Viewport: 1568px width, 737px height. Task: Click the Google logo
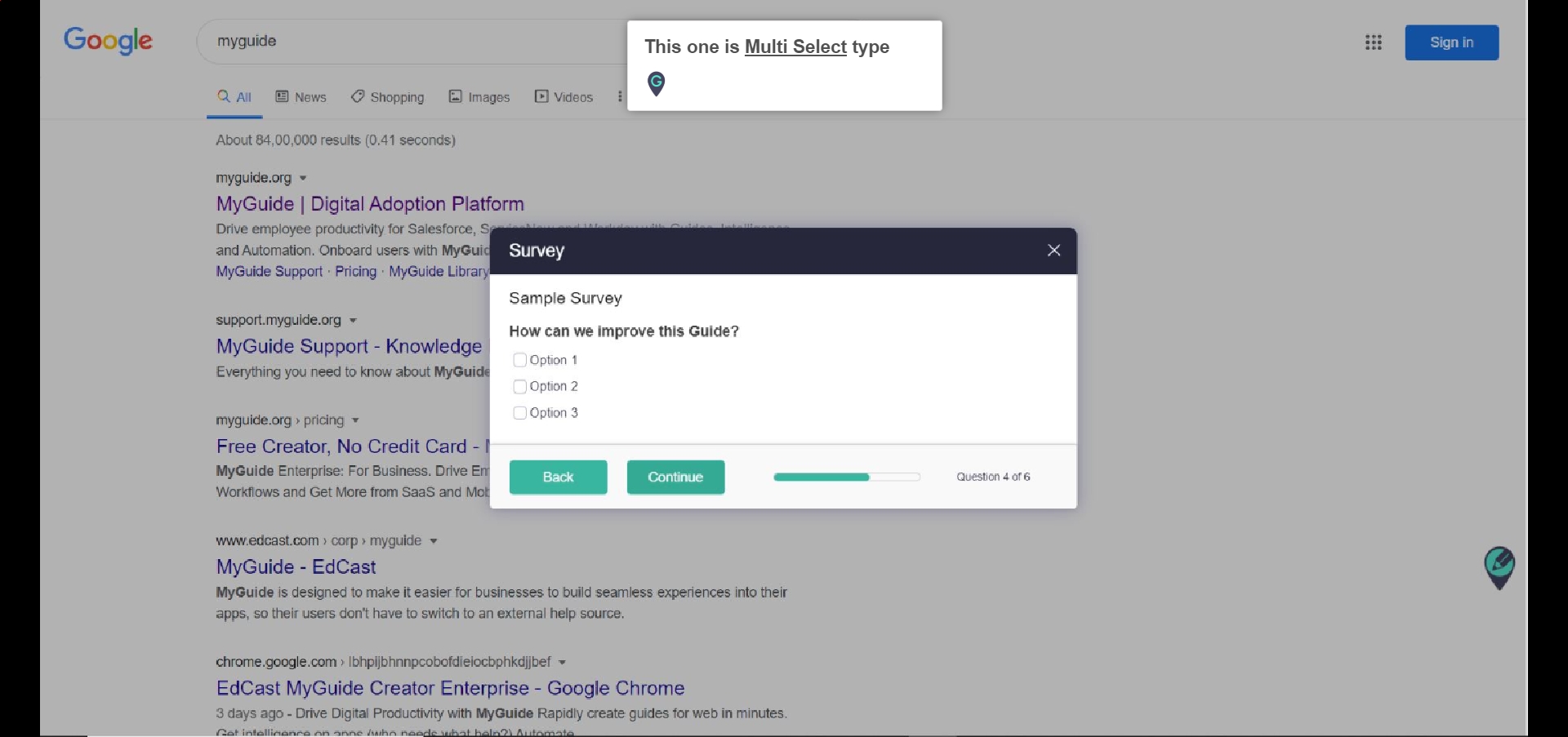108,40
